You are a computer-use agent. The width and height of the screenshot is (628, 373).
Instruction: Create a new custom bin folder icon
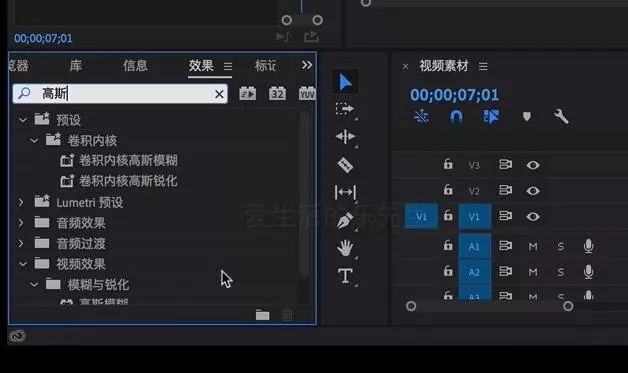pyautogui.click(x=262, y=315)
